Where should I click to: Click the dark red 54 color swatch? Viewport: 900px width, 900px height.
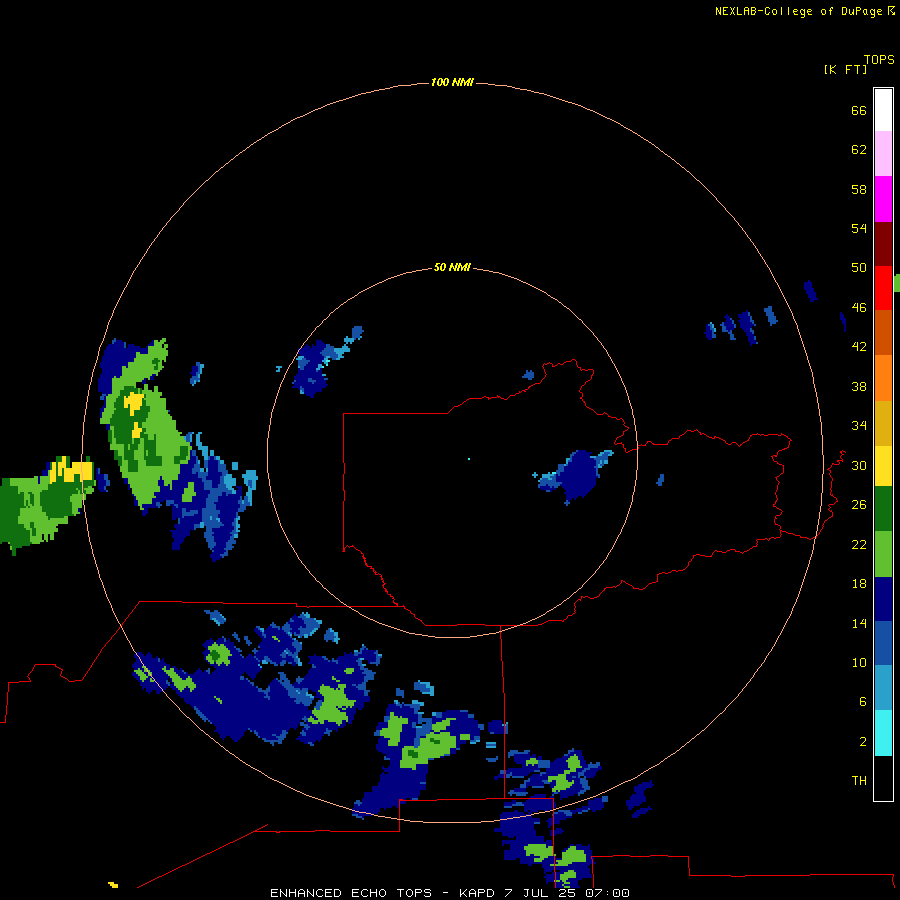[x=883, y=244]
